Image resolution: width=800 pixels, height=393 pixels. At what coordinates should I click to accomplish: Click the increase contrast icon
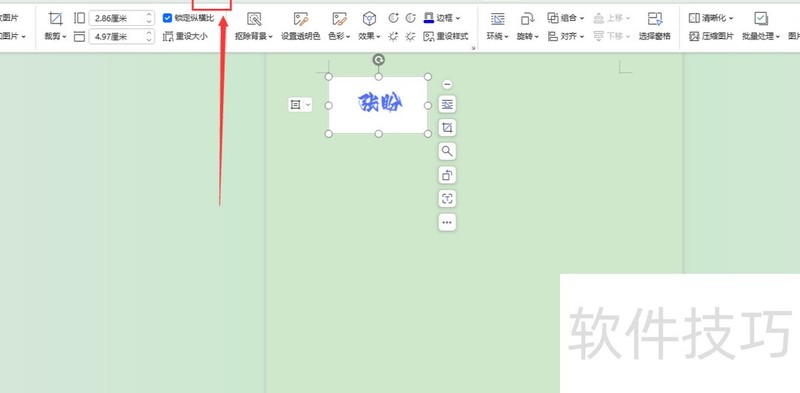point(393,18)
